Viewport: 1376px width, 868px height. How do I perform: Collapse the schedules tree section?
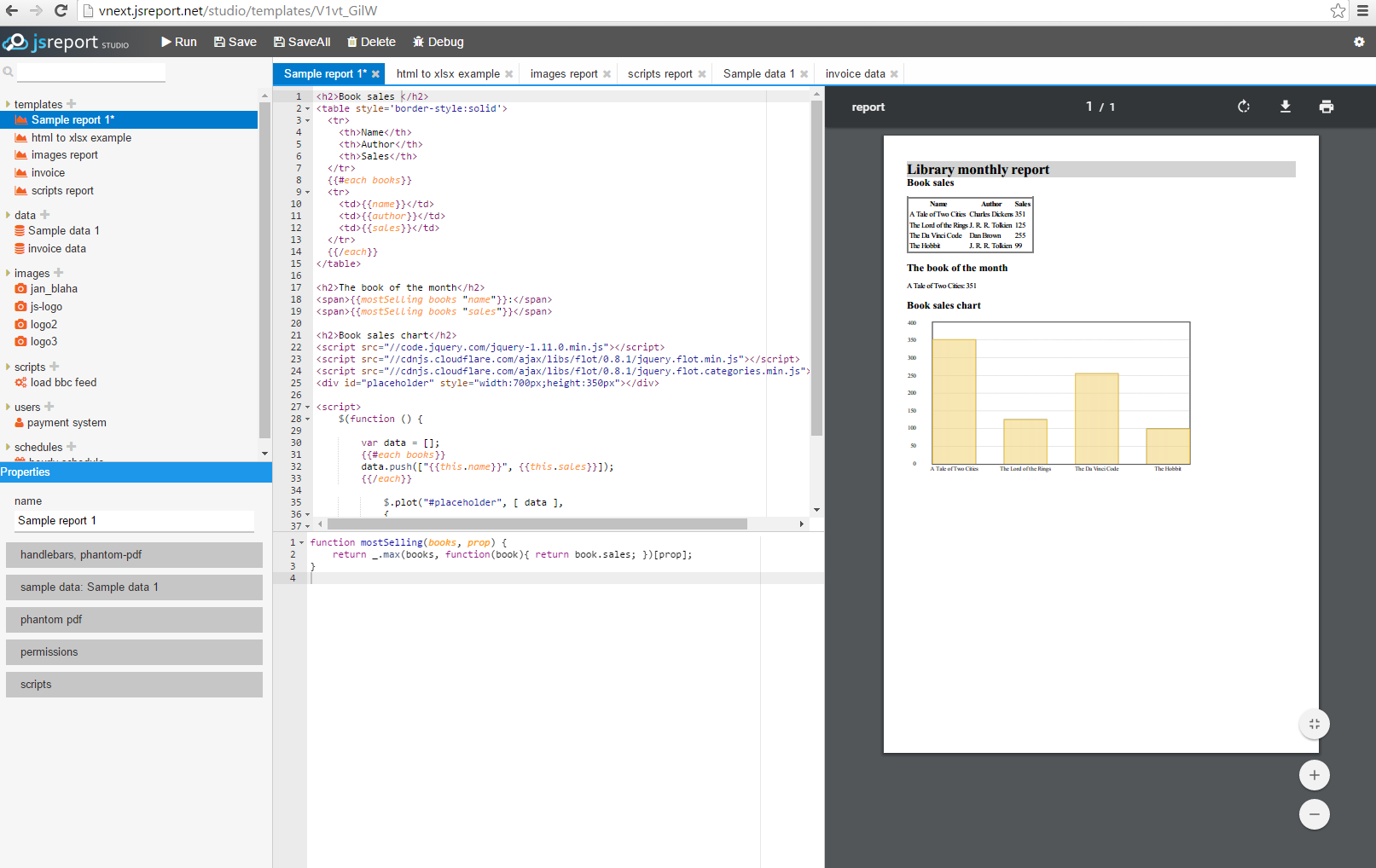pyautogui.click(x=8, y=447)
